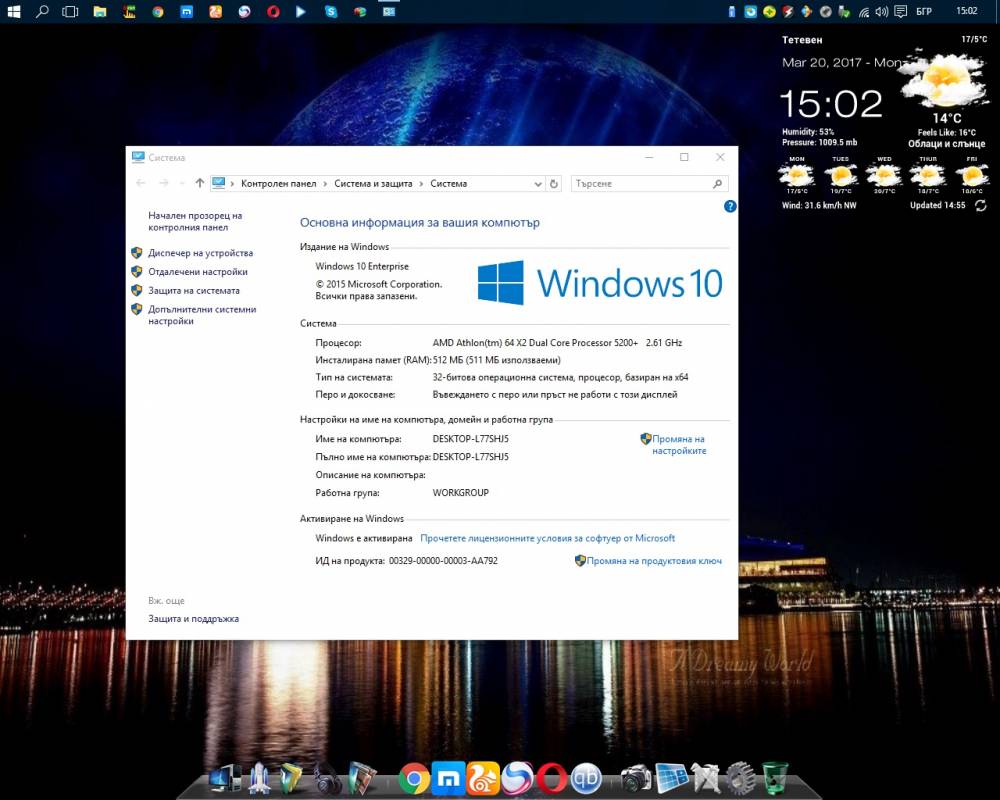
Task: Expand the chevron after Контролен панел
Action: coord(325,184)
